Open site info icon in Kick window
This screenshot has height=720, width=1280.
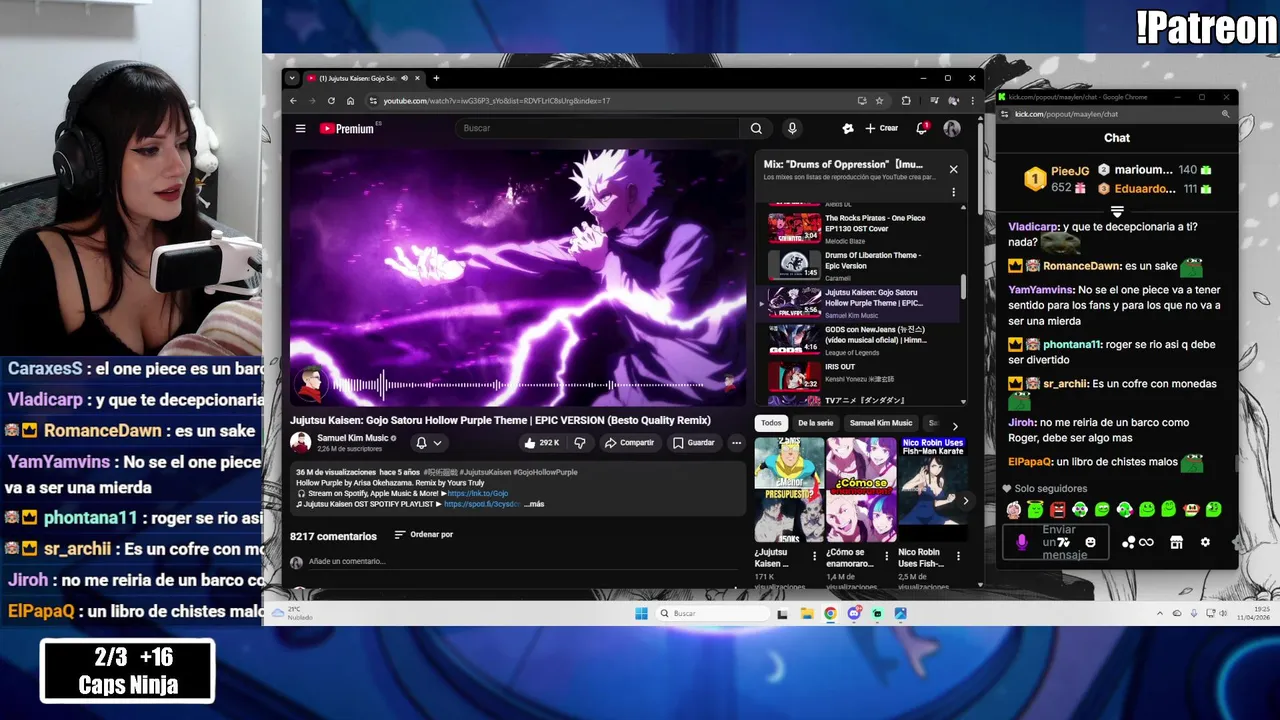(x=1005, y=114)
